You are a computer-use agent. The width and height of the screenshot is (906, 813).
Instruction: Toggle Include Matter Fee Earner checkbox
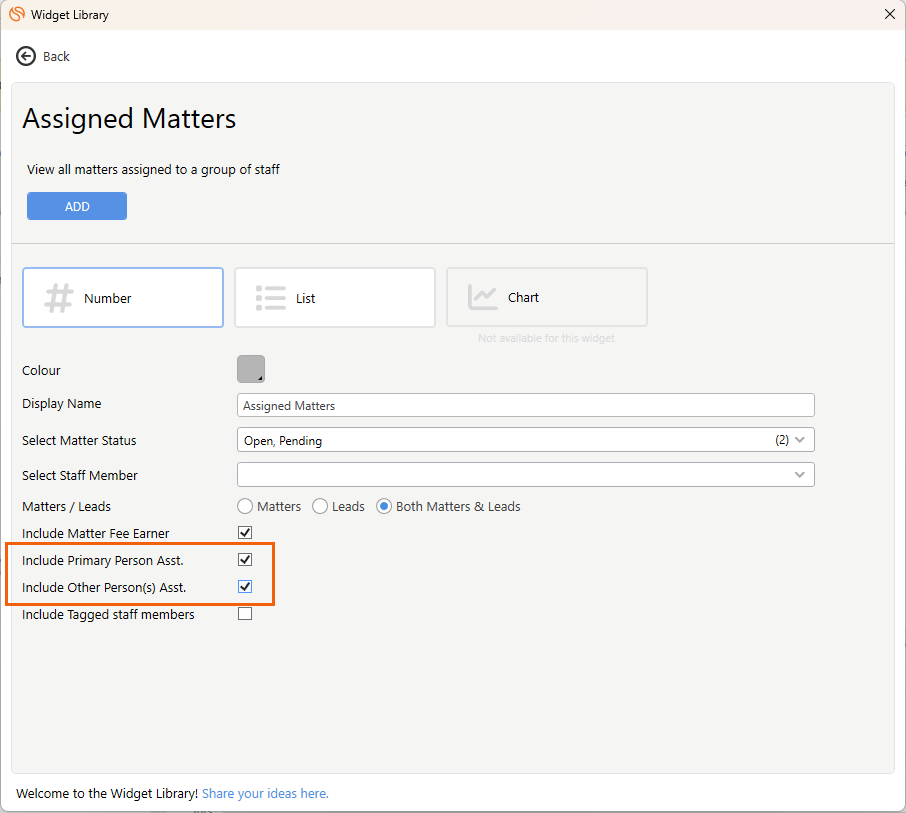pyautogui.click(x=245, y=533)
